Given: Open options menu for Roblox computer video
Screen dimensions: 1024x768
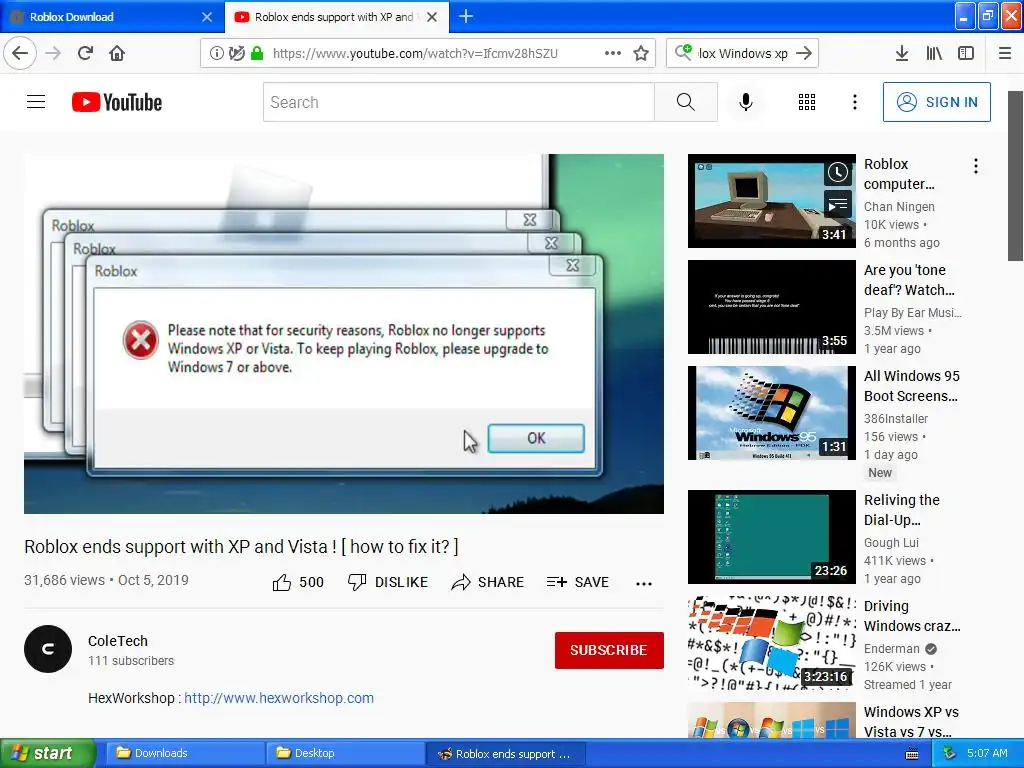Looking at the screenshot, I should point(976,166).
